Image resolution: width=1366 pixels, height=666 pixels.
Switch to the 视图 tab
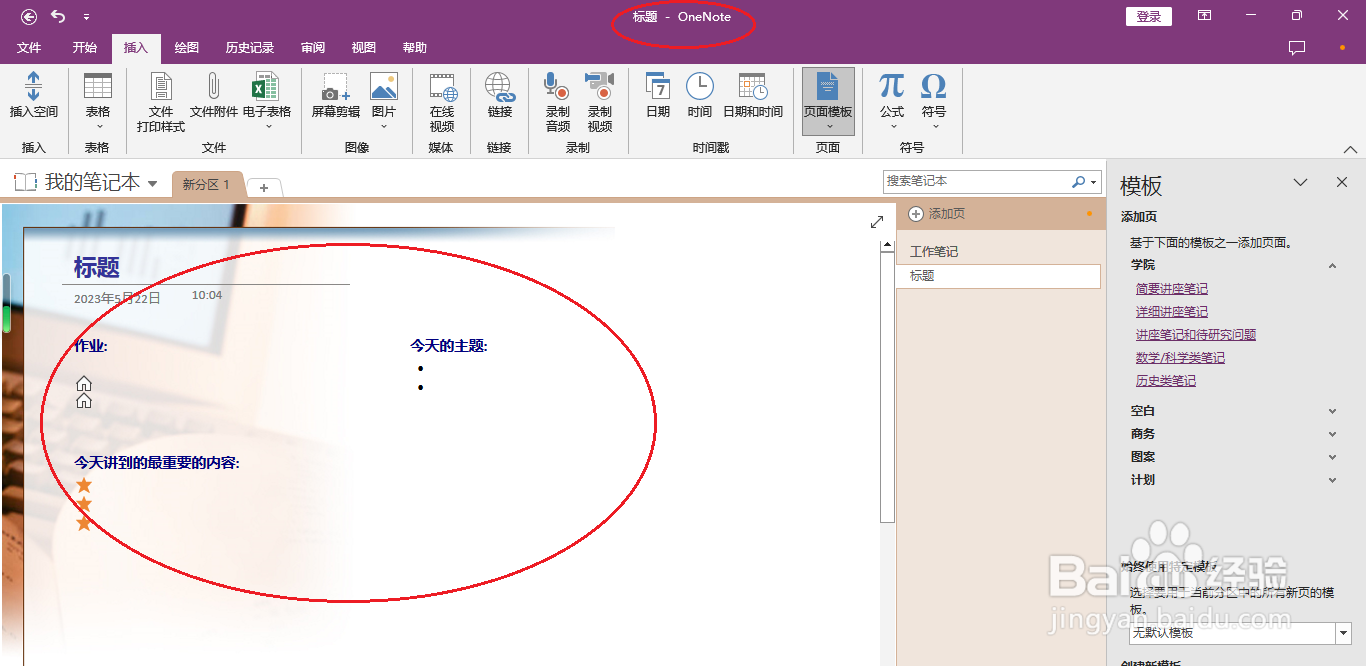pos(364,48)
